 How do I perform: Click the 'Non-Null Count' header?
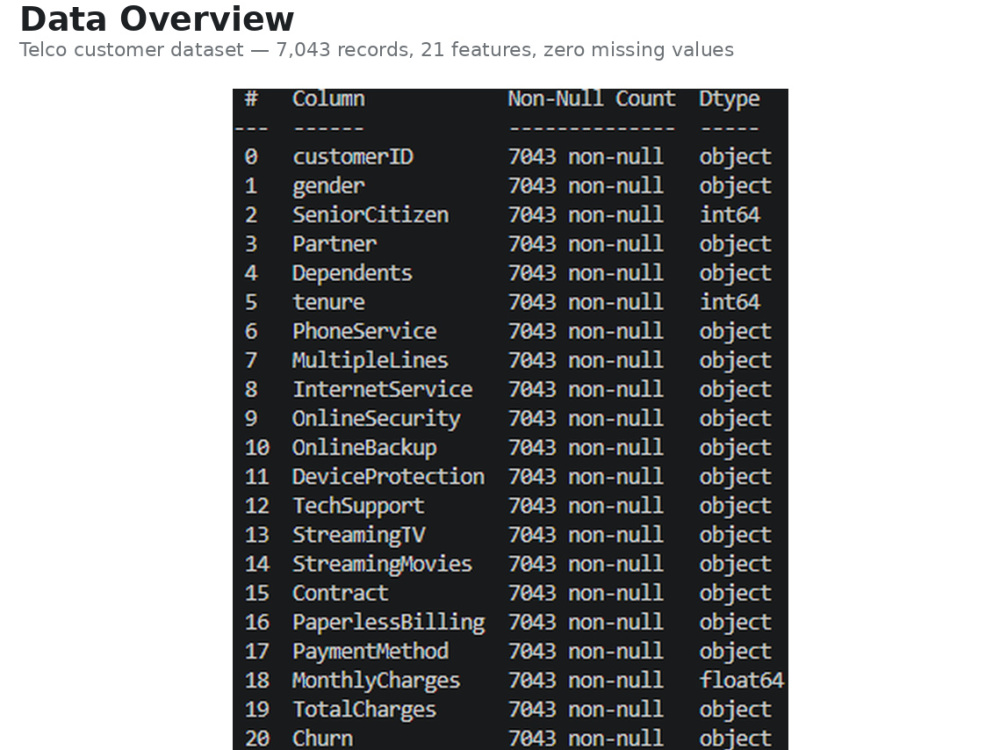coord(591,99)
